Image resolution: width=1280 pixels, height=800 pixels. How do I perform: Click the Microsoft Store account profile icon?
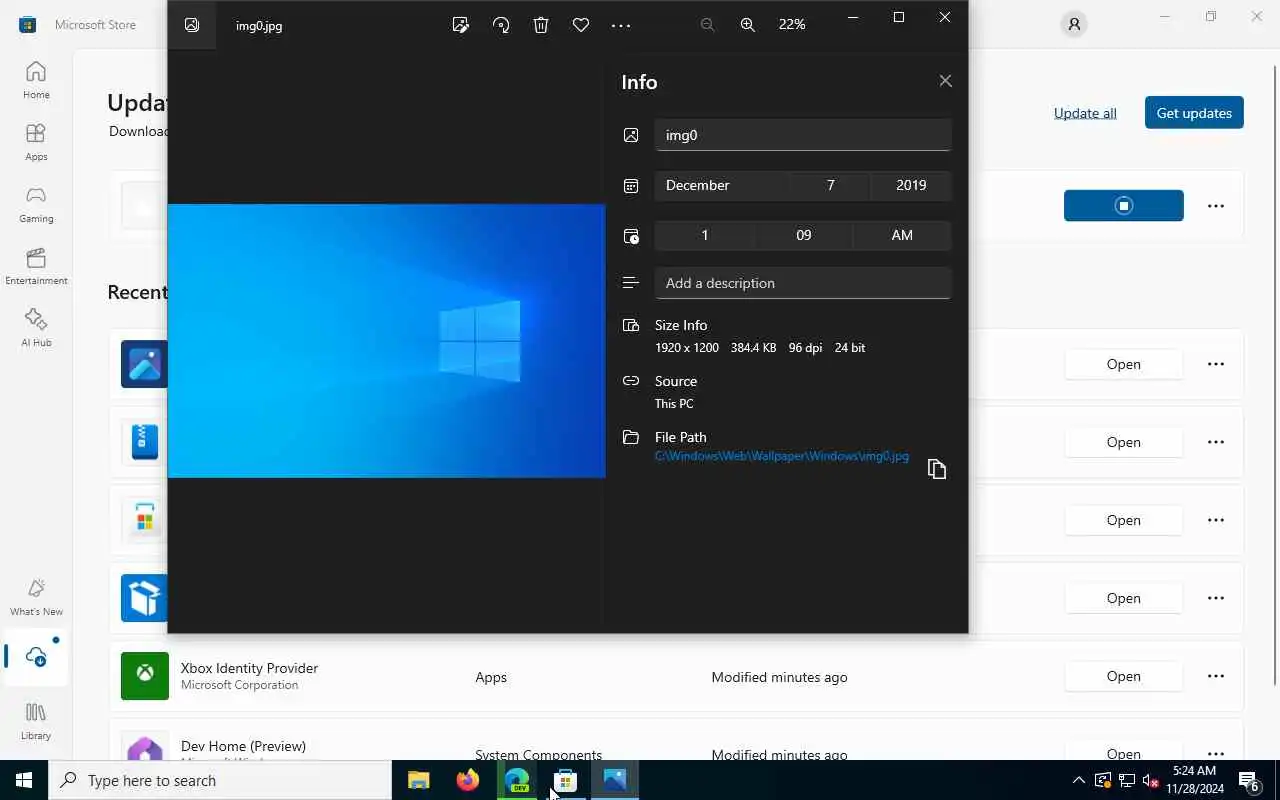1074,25
